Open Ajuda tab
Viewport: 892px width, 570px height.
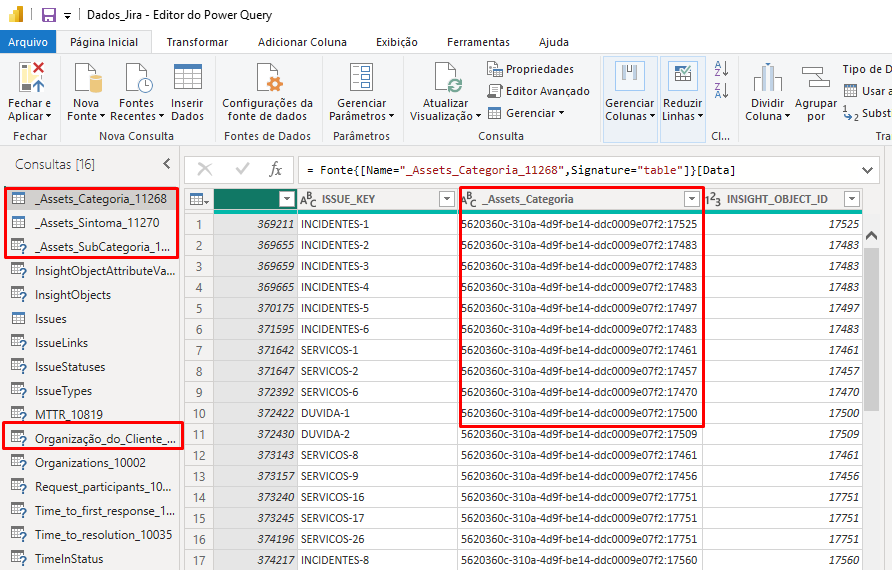(554, 42)
